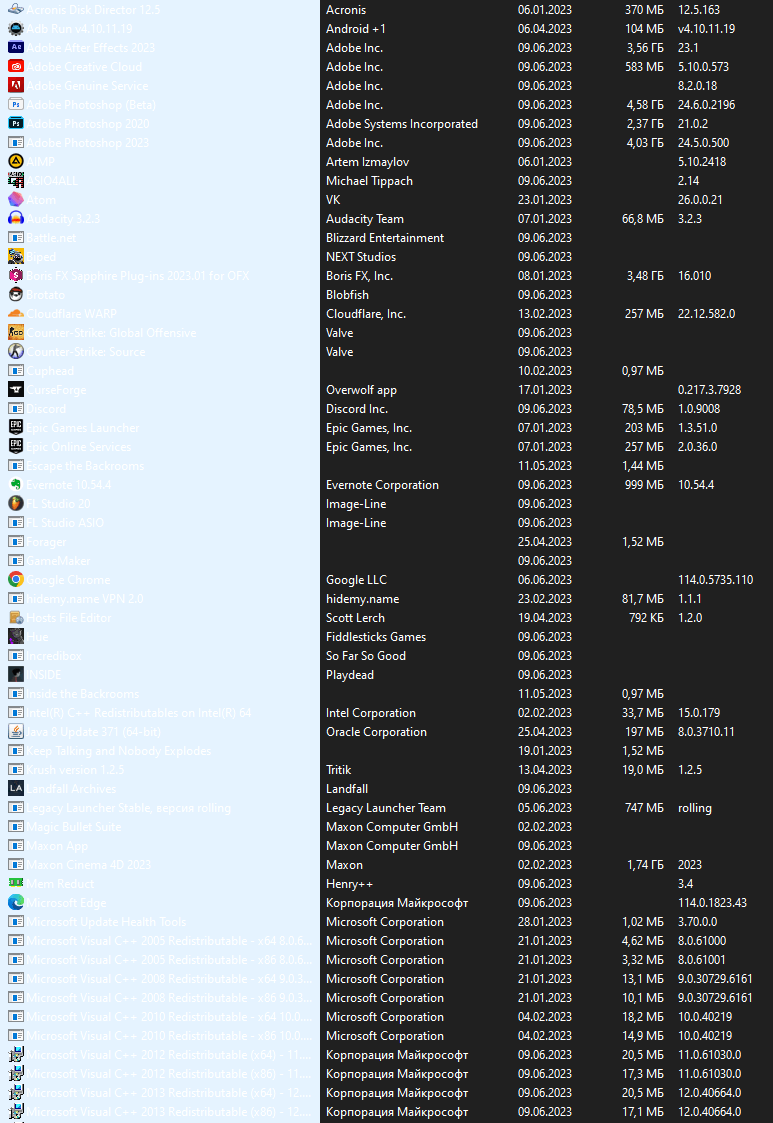
Task: Select the Maxon Cinema 4D 2023 entry
Action: 89,864
